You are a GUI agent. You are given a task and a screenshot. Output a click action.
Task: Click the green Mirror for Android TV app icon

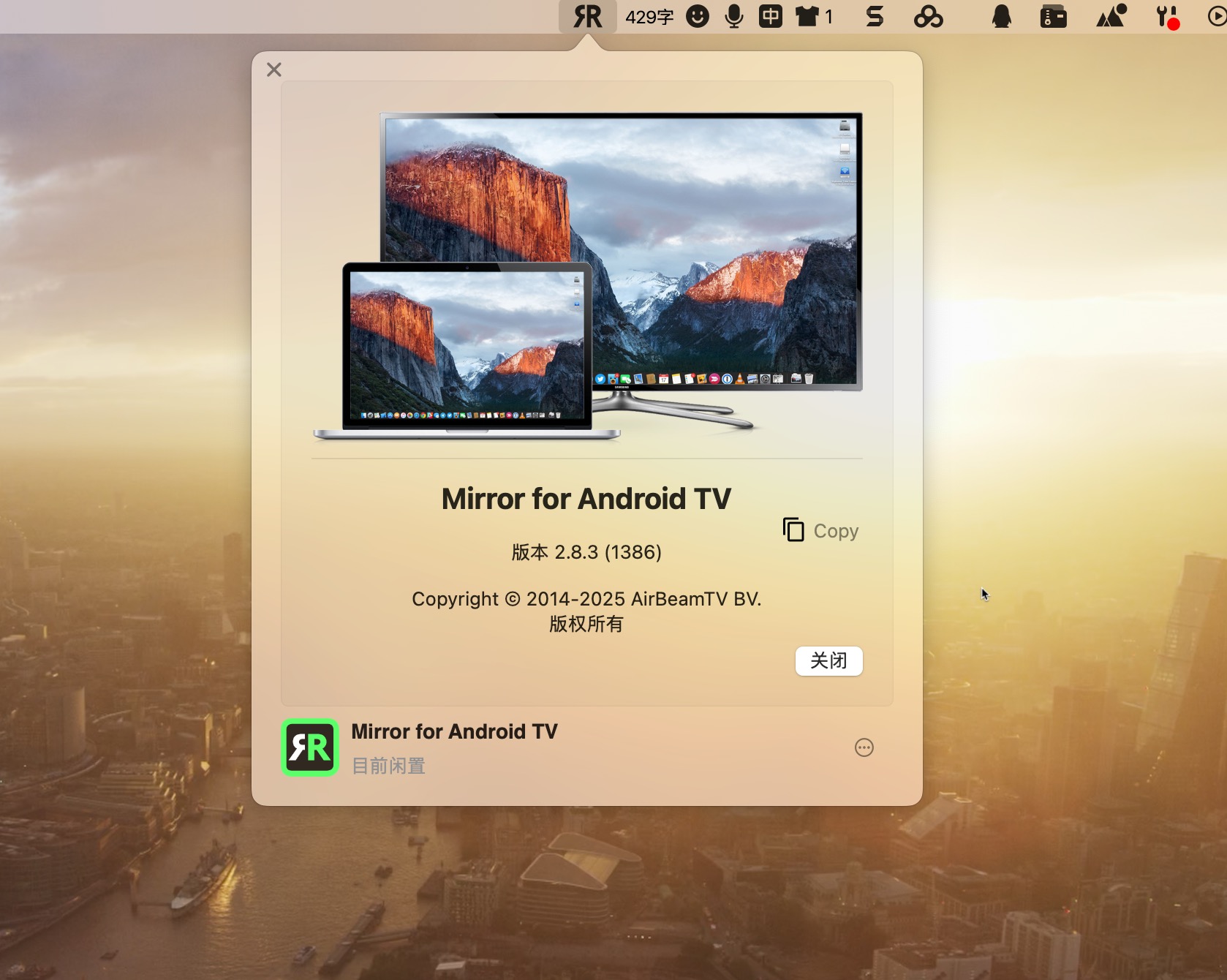click(x=310, y=747)
